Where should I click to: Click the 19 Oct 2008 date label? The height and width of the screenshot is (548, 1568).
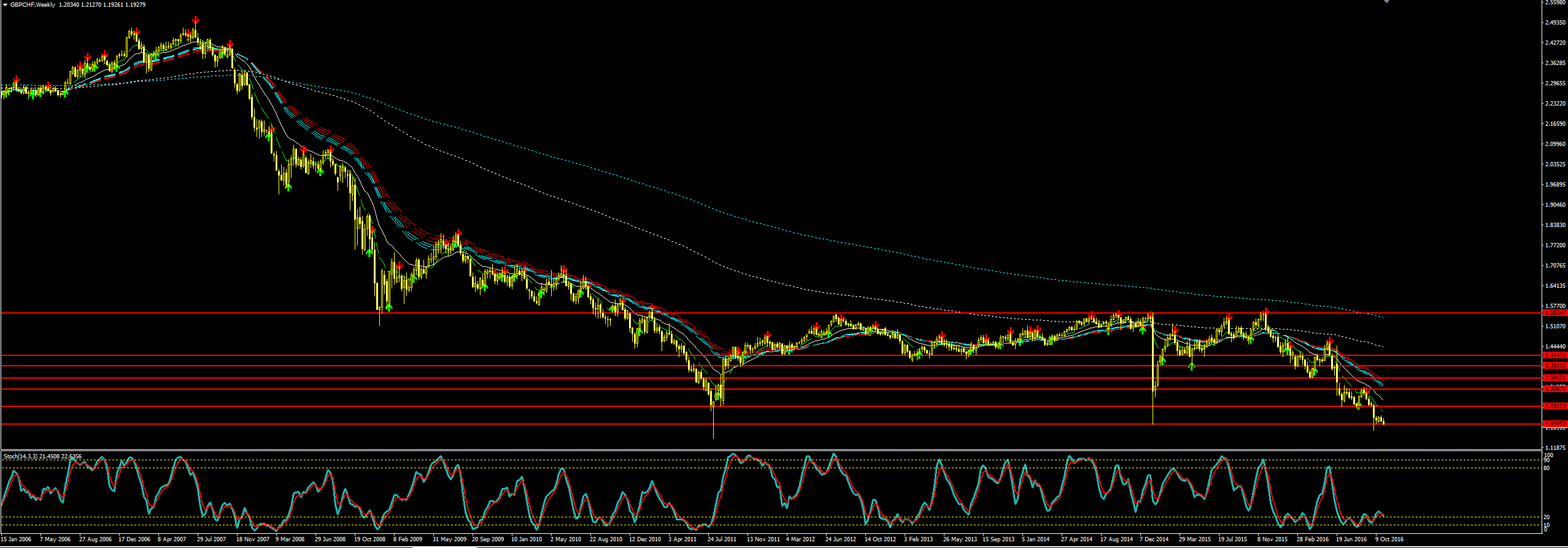(x=370, y=539)
